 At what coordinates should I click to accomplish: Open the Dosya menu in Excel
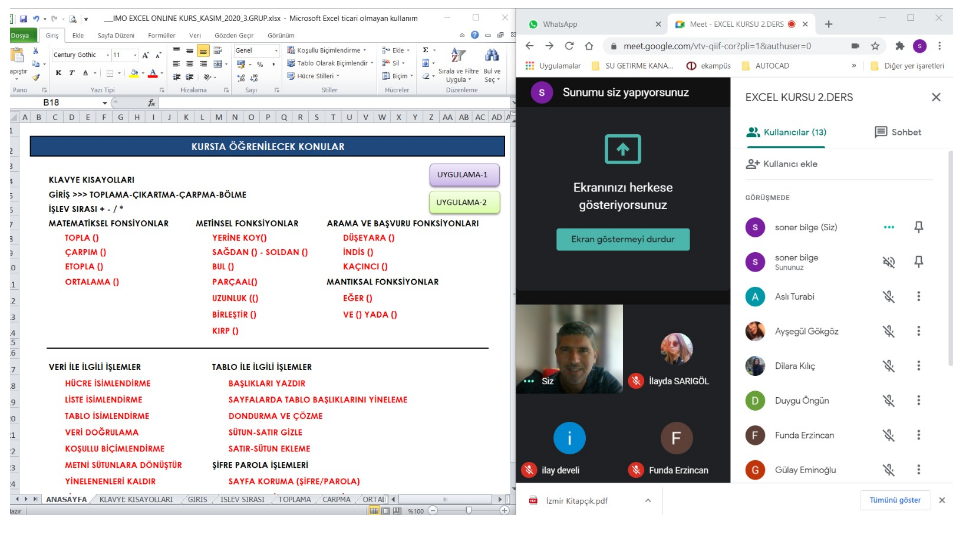21,36
